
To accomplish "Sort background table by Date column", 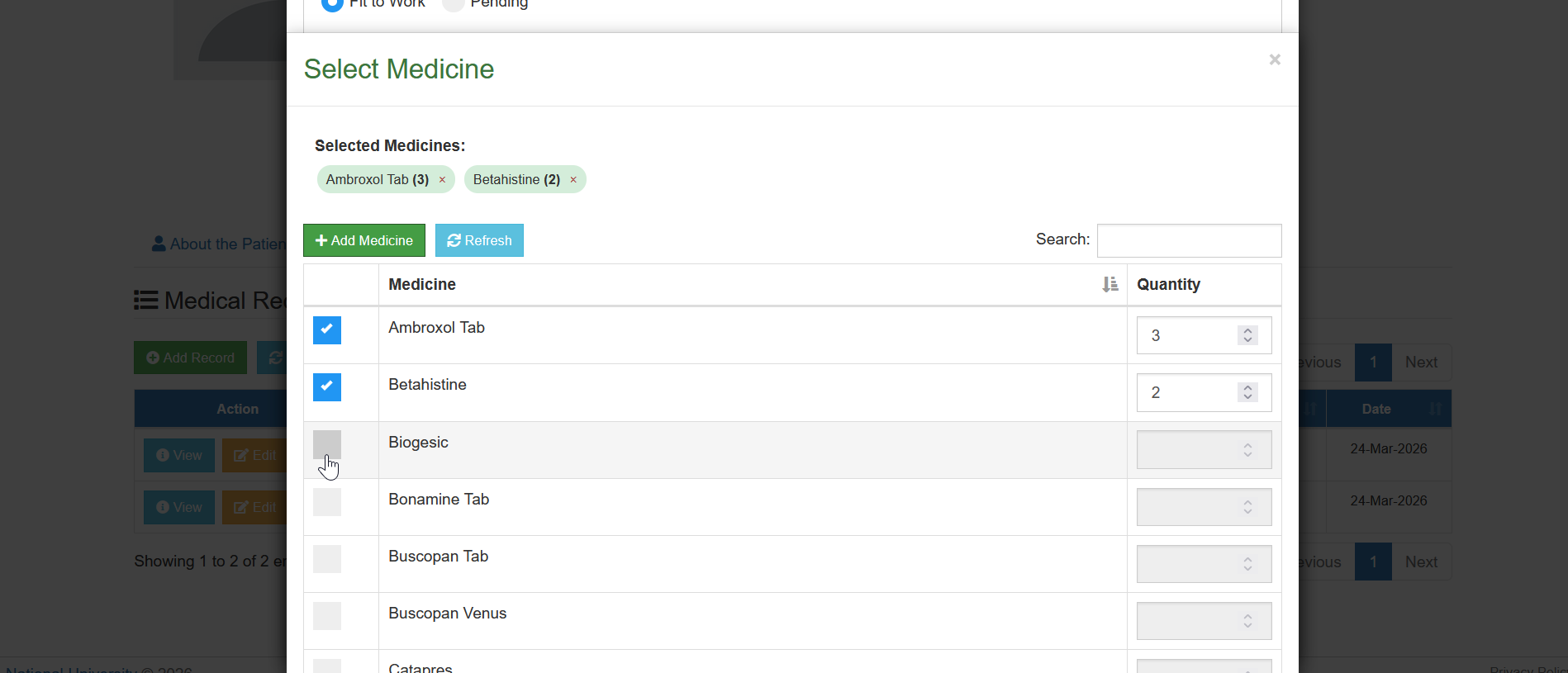I will coord(1389,409).
